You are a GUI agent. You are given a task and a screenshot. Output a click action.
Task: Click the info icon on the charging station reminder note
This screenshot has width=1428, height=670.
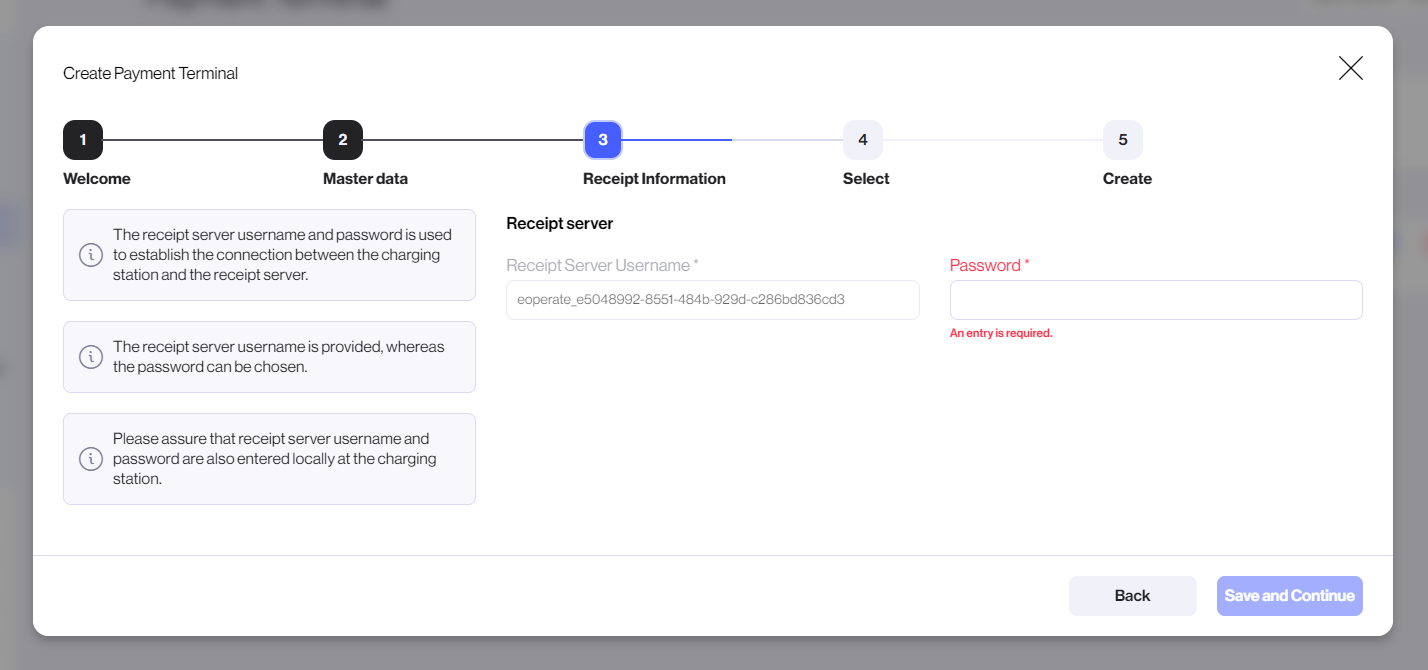click(x=91, y=458)
